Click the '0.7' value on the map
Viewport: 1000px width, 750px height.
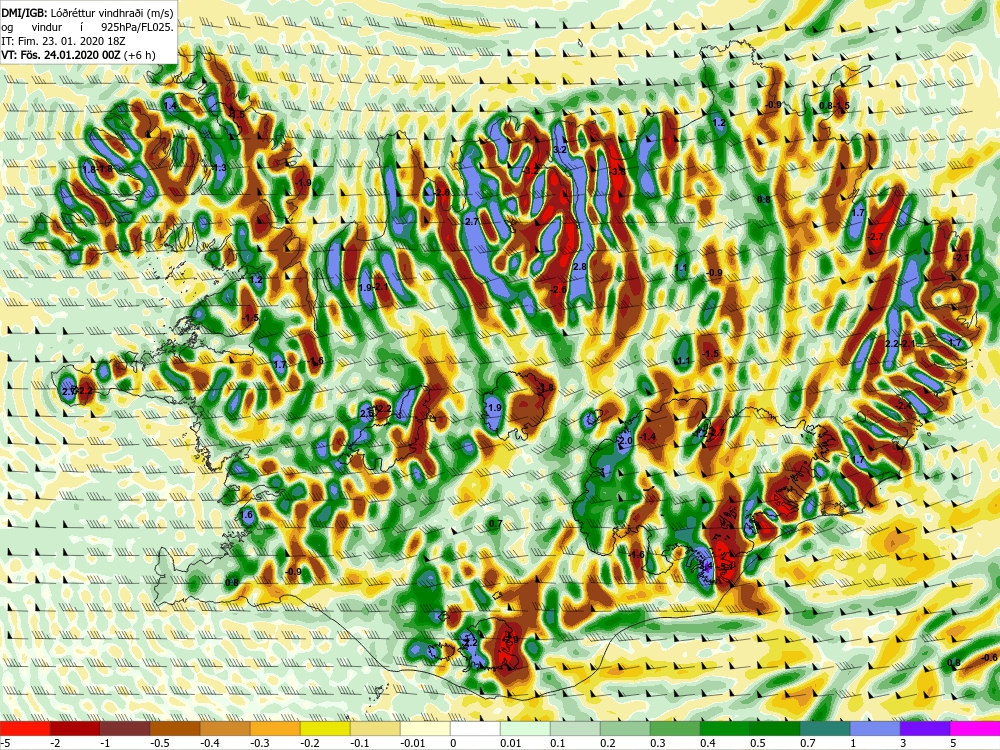pyautogui.click(x=495, y=524)
